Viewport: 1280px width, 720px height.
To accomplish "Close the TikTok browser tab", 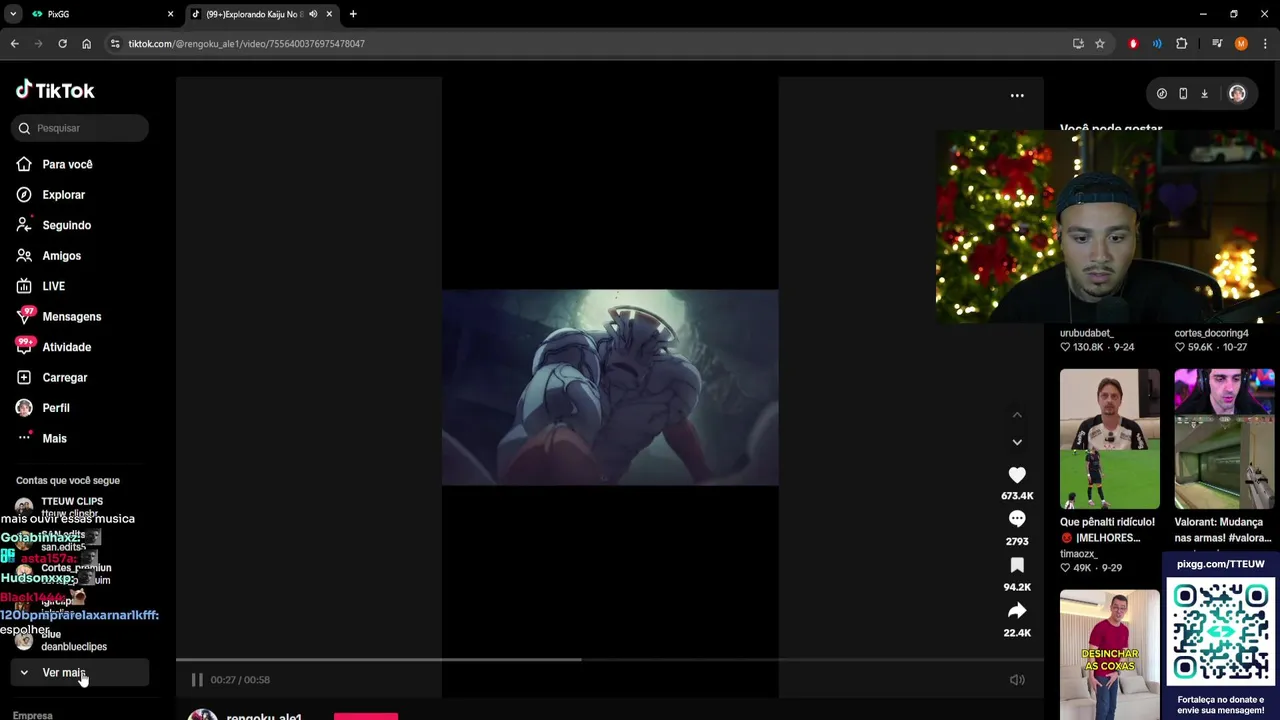I will pyautogui.click(x=329, y=14).
